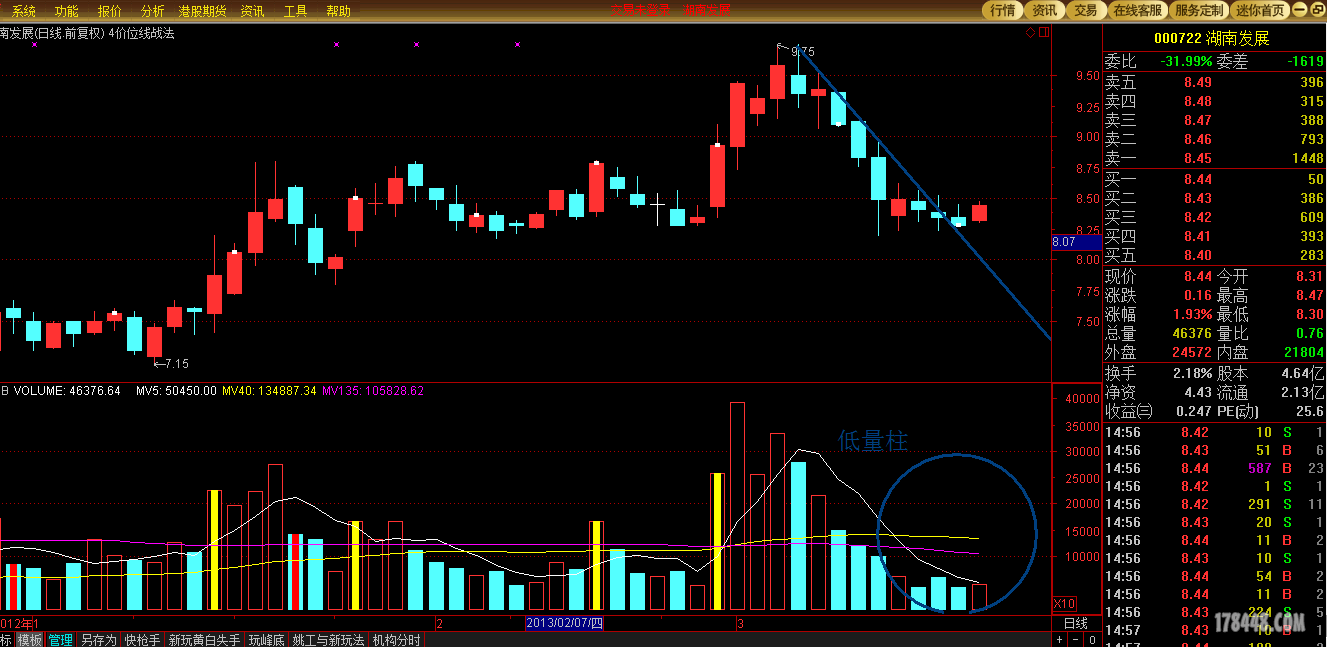Click the 000722 湖南发展 stock title
The width and height of the screenshot is (1327, 647).
coord(1211,38)
